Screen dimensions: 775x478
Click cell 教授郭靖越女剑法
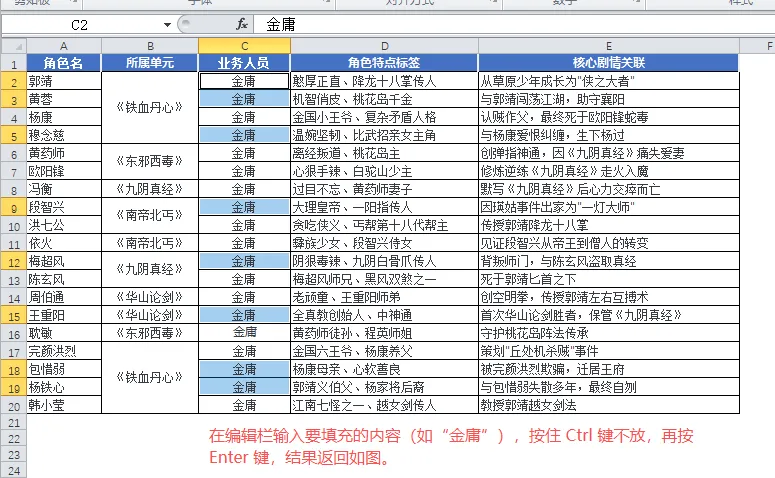pos(608,405)
